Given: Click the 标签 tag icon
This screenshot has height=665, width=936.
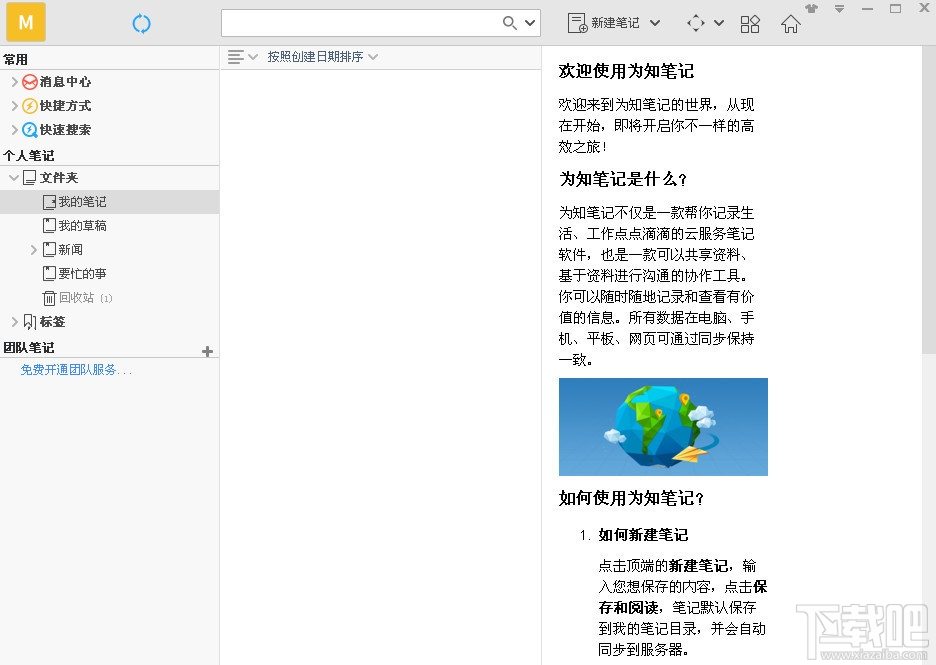Looking at the screenshot, I should pyautogui.click(x=29, y=322).
